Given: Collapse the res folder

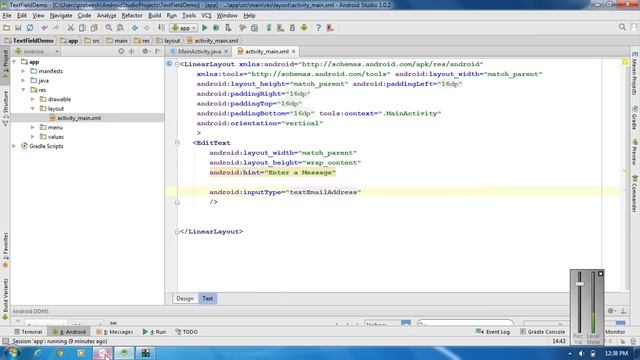Looking at the screenshot, I should click(24, 90).
